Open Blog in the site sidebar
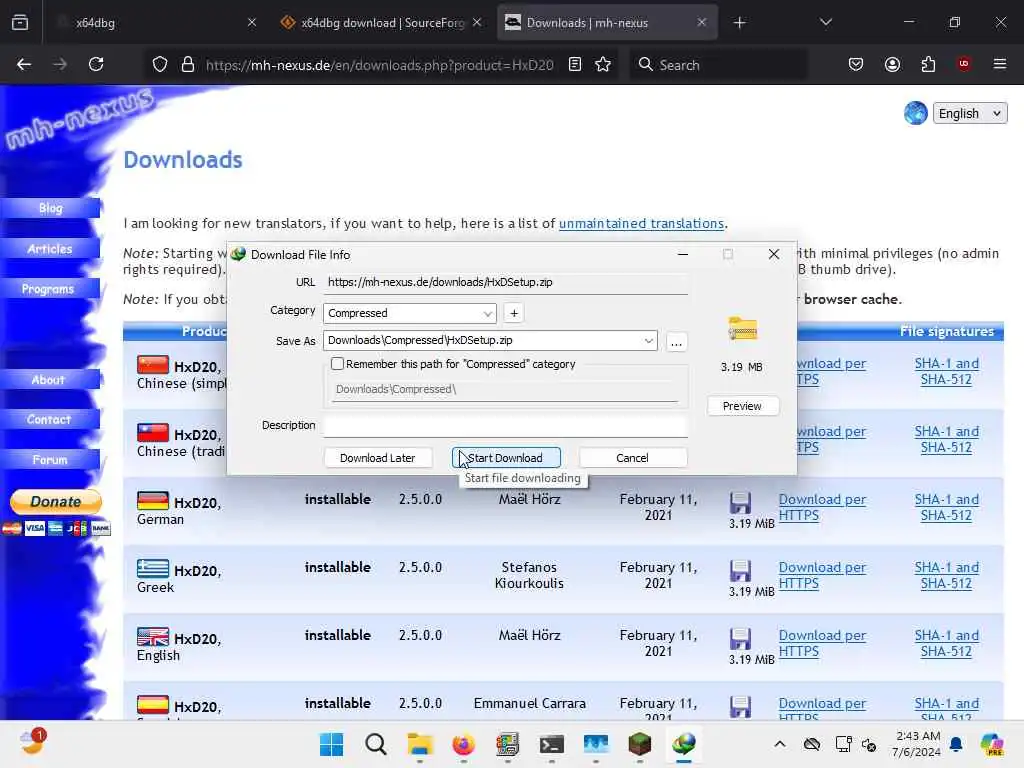 (50, 208)
